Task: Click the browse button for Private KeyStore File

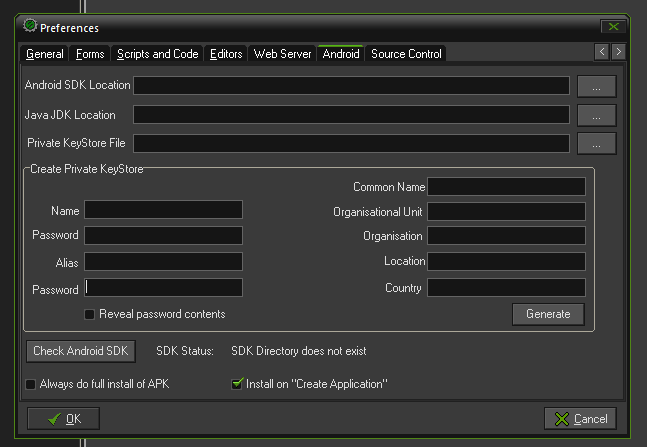Action: (596, 144)
